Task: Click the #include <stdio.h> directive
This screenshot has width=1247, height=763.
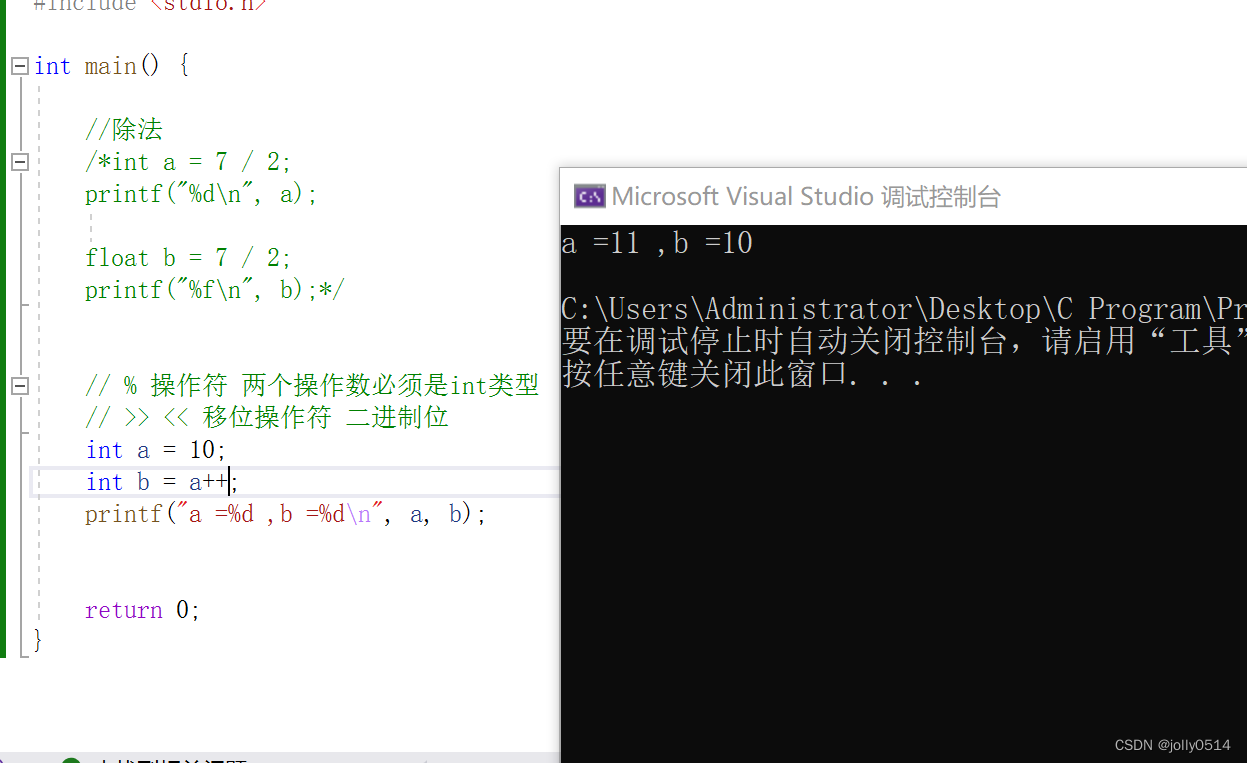Action: coord(150,6)
